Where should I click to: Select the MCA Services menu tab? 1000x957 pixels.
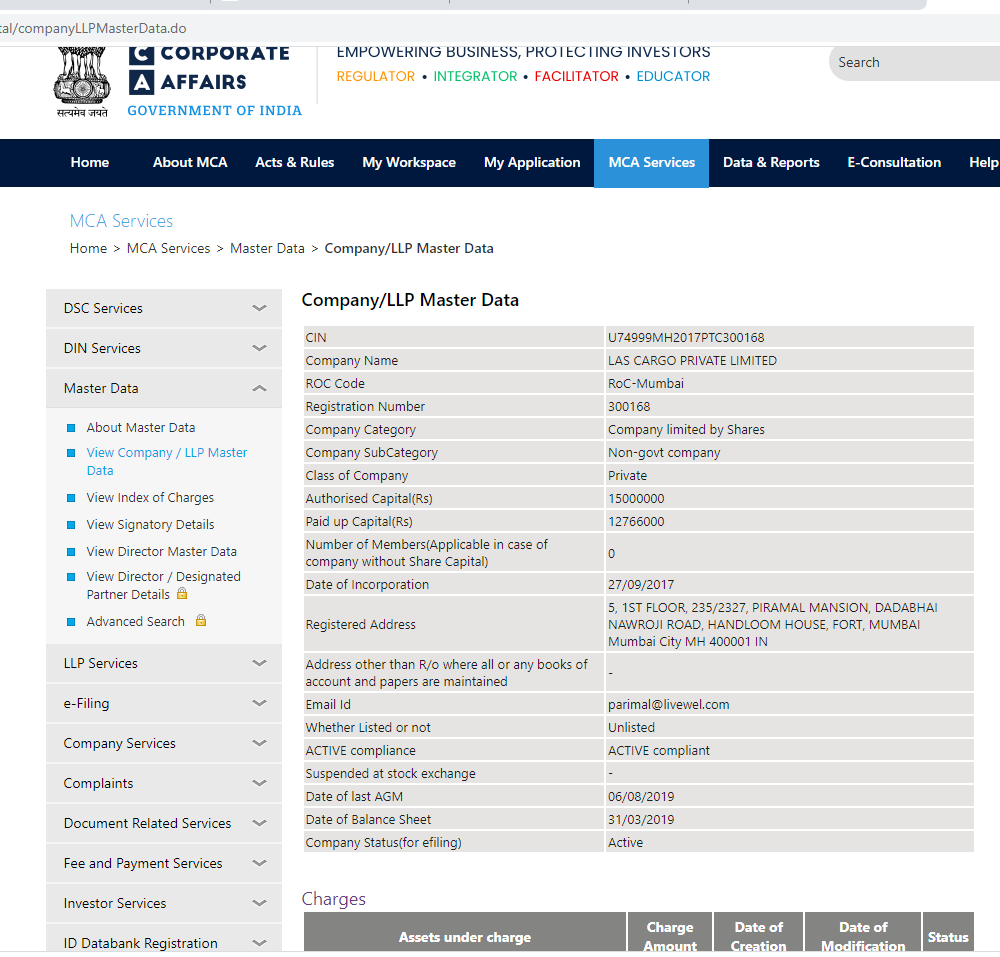[651, 163]
